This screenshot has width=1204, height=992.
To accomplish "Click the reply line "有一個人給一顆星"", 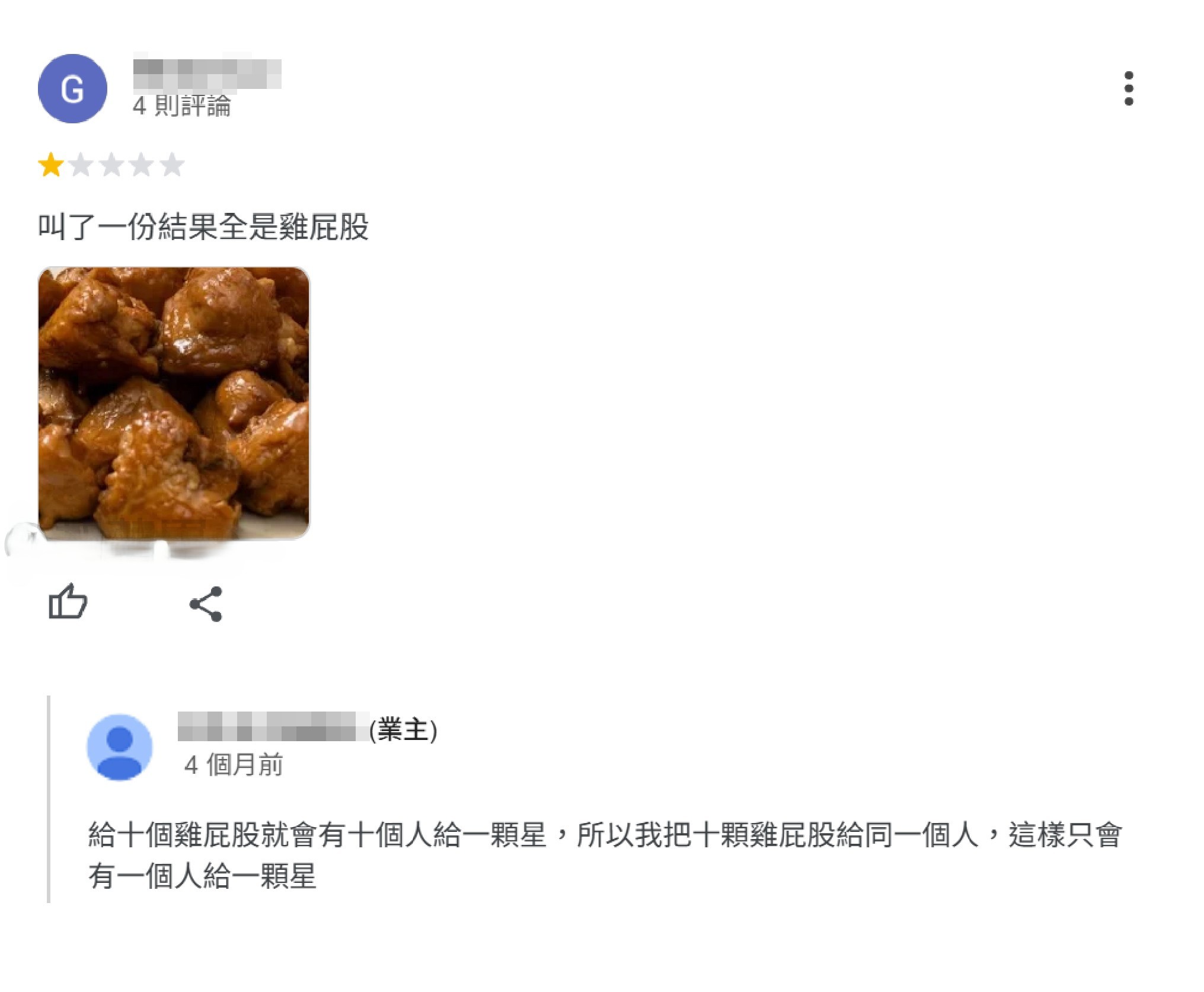I will point(202,876).
